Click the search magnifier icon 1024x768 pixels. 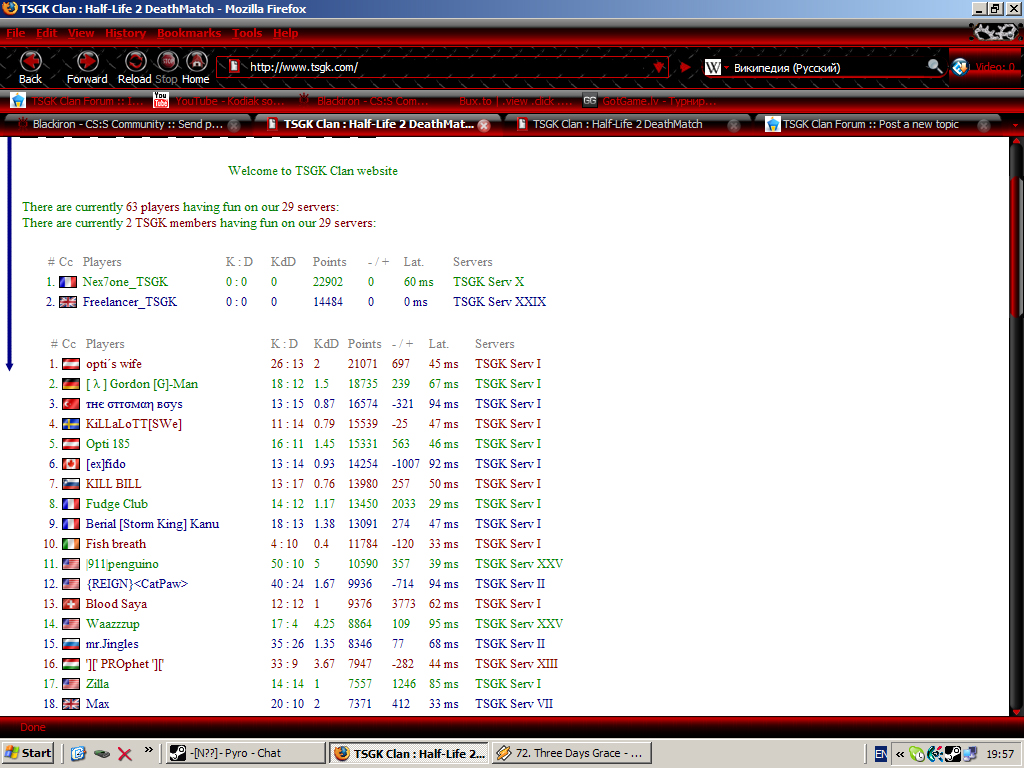click(934, 67)
